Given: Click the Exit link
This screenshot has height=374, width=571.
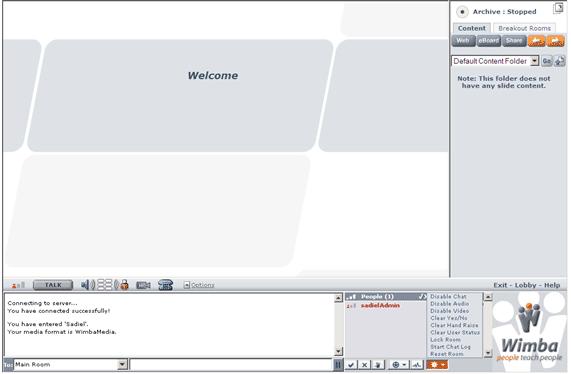Looking at the screenshot, I should (x=500, y=285).
